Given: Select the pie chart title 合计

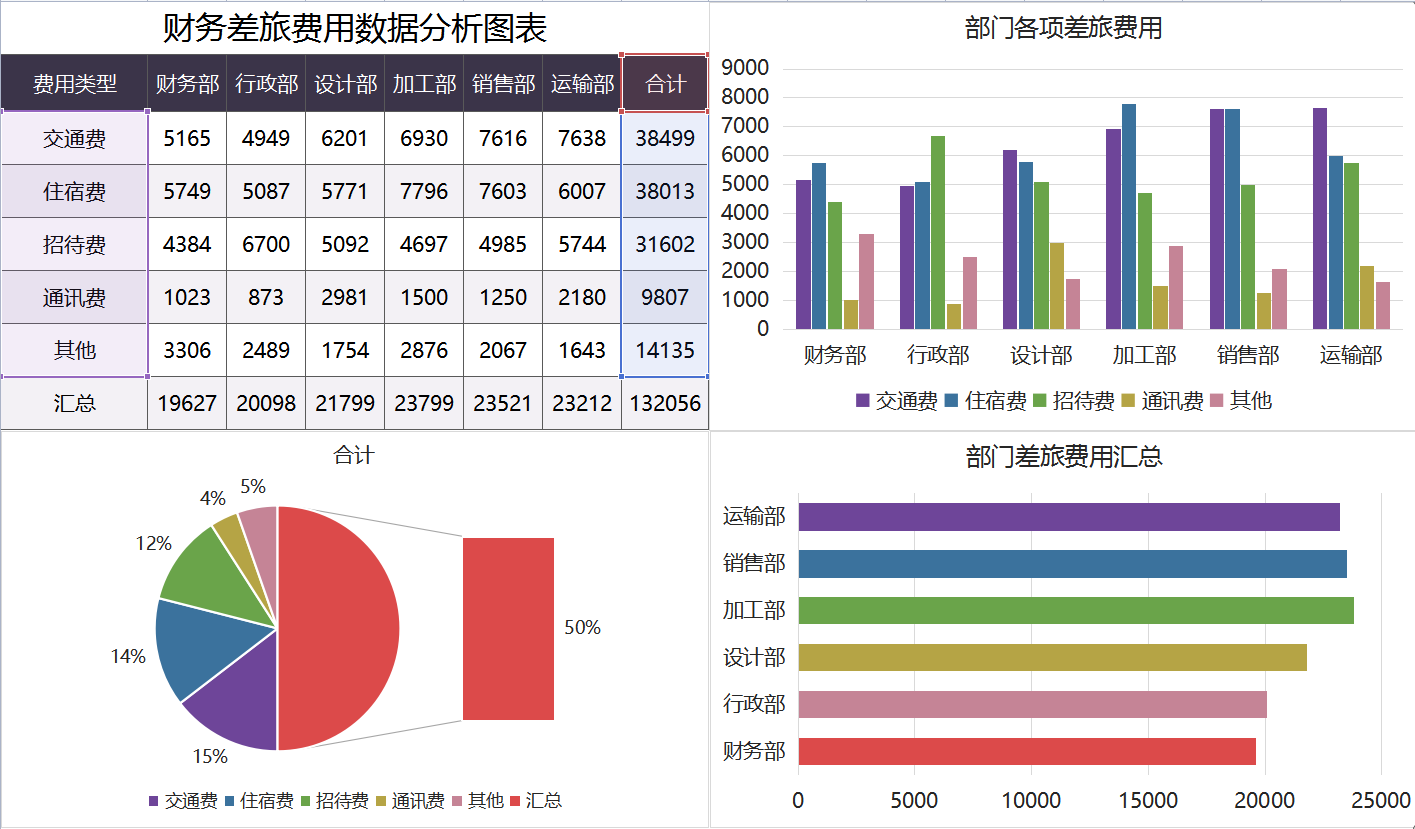Looking at the screenshot, I should coord(353,455).
